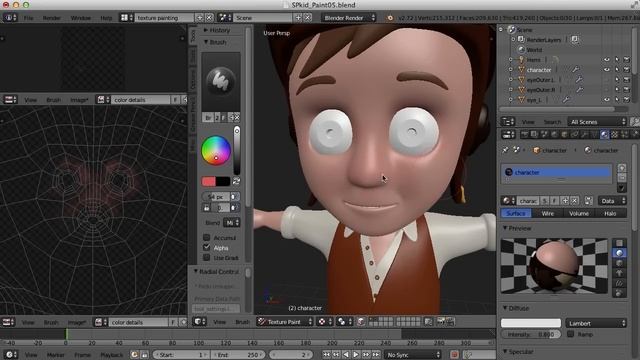The width and height of the screenshot is (640, 360).
Task: Toggle renderability camera for character row
Action: click(627, 70)
